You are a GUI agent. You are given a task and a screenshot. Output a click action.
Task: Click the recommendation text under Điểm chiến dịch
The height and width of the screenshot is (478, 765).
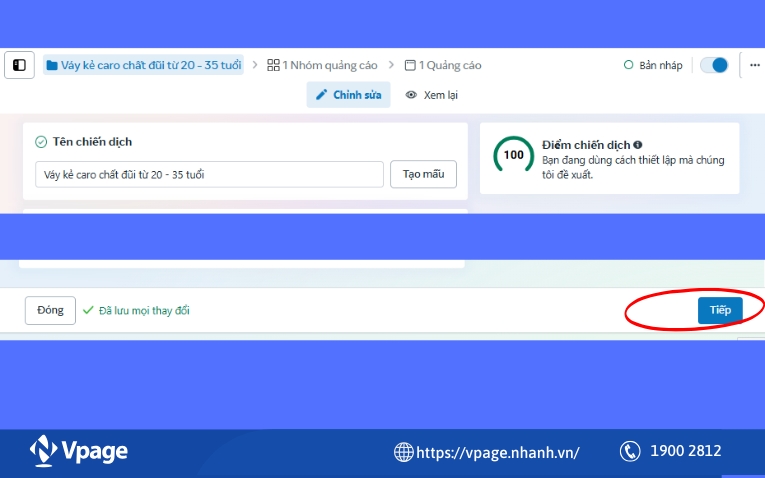click(x=633, y=167)
